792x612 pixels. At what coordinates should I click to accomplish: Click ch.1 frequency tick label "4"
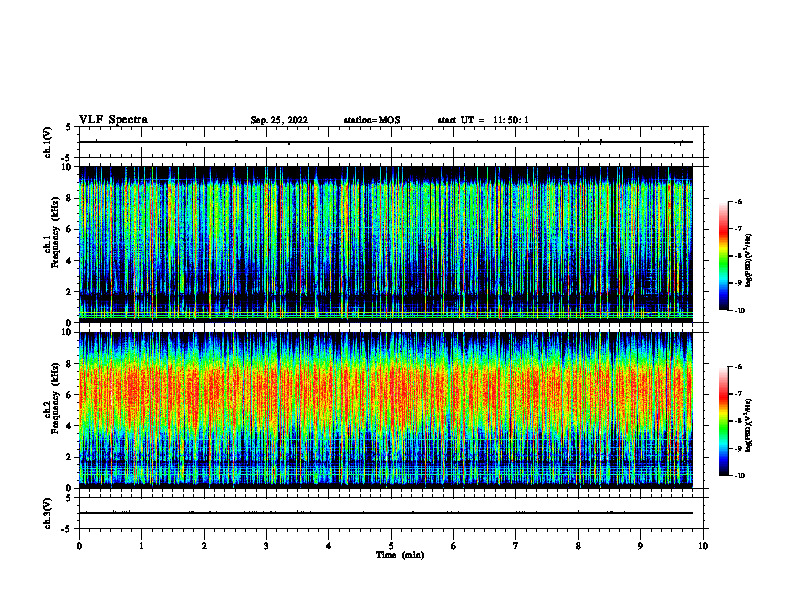pos(70,261)
